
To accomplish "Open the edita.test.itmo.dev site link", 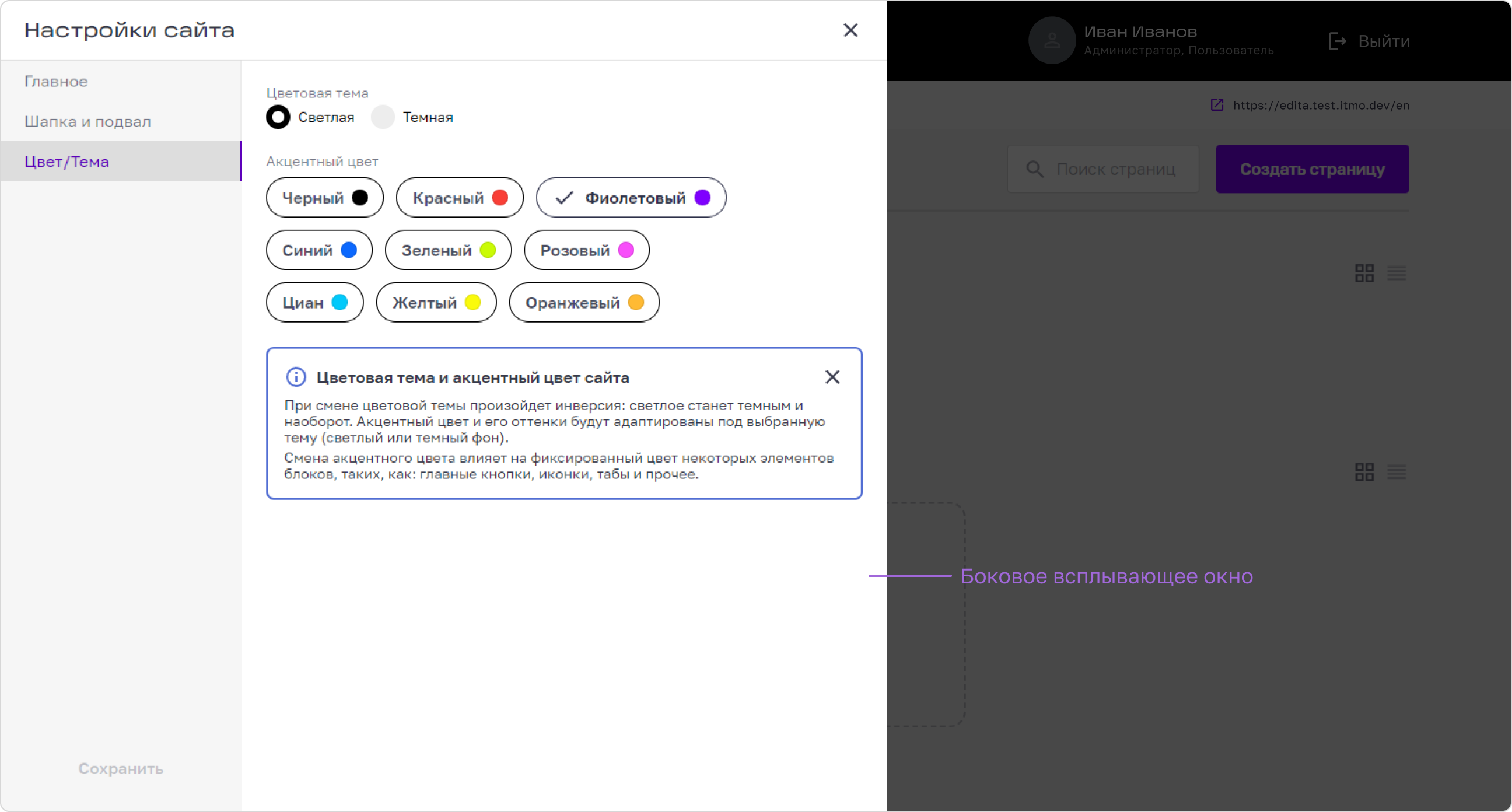I will (x=1321, y=105).
